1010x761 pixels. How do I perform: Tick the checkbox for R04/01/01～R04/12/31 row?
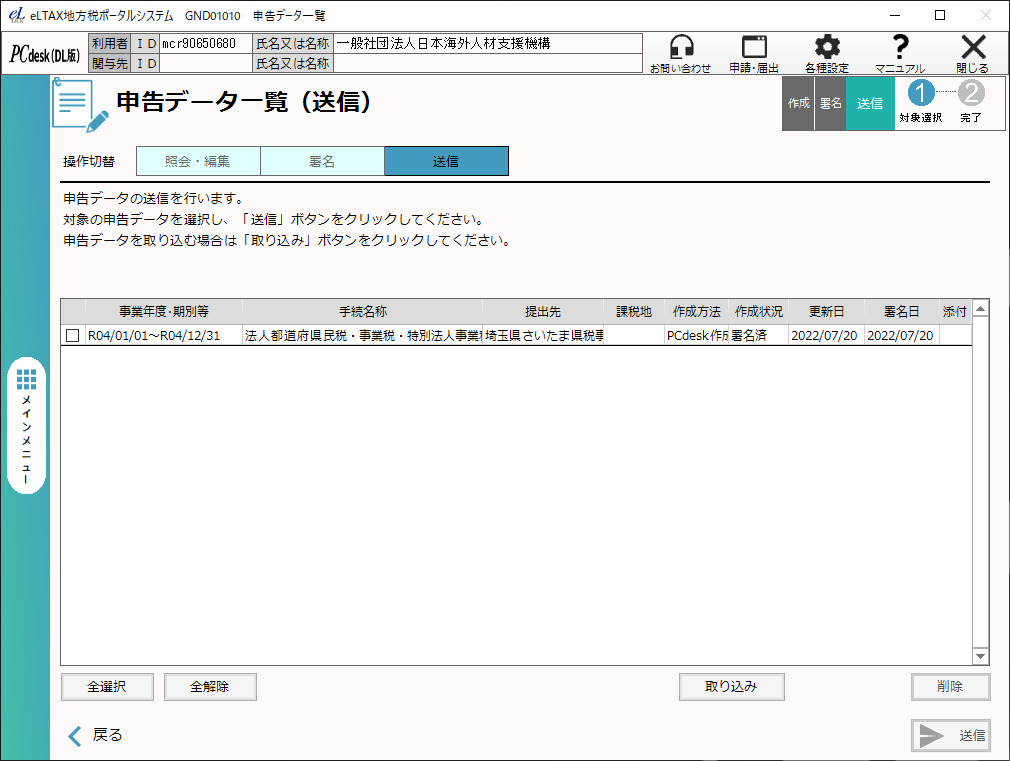coord(73,336)
